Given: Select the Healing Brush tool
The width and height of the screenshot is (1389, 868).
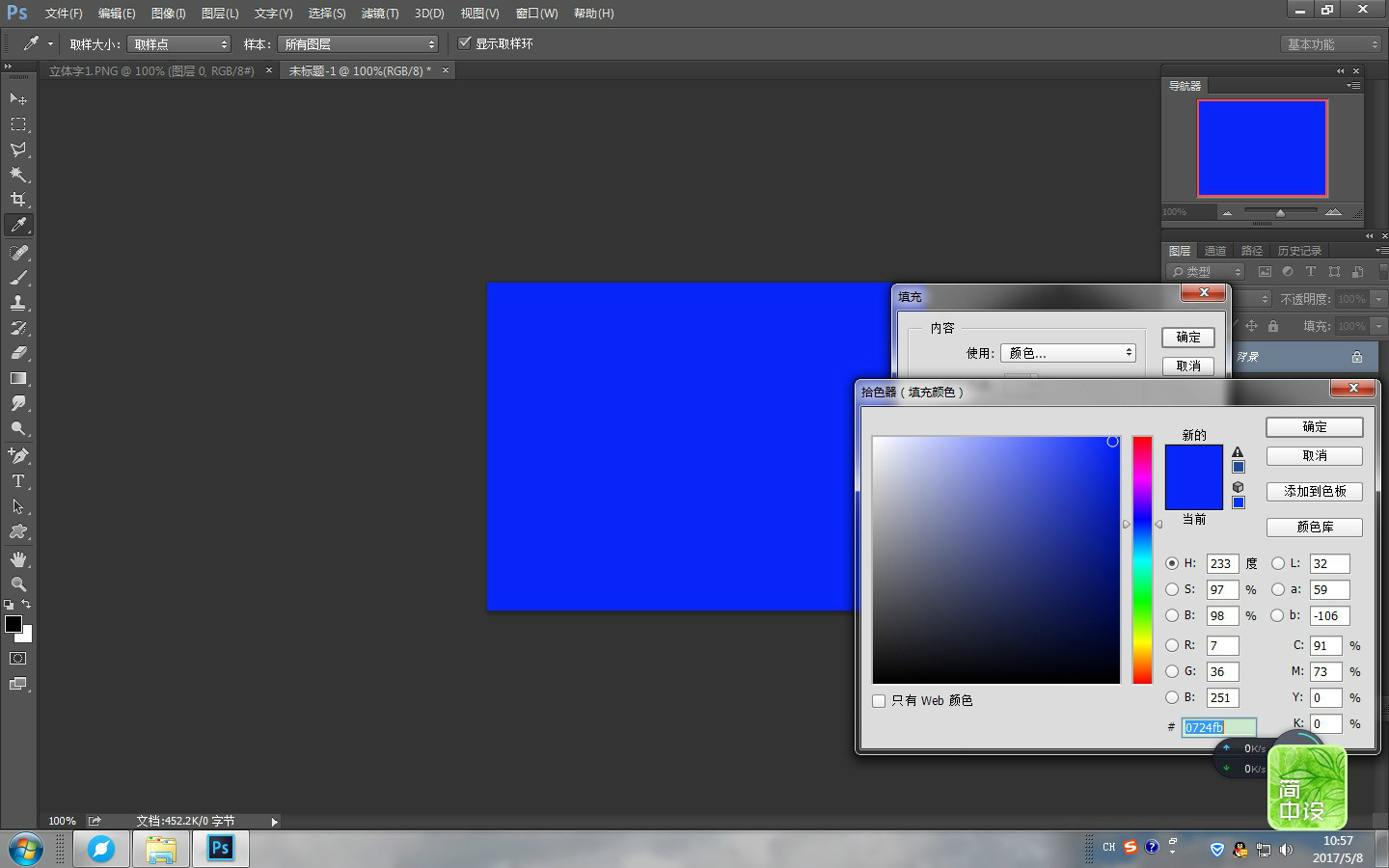Looking at the screenshot, I should pyautogui.click(x=18, y=252).
